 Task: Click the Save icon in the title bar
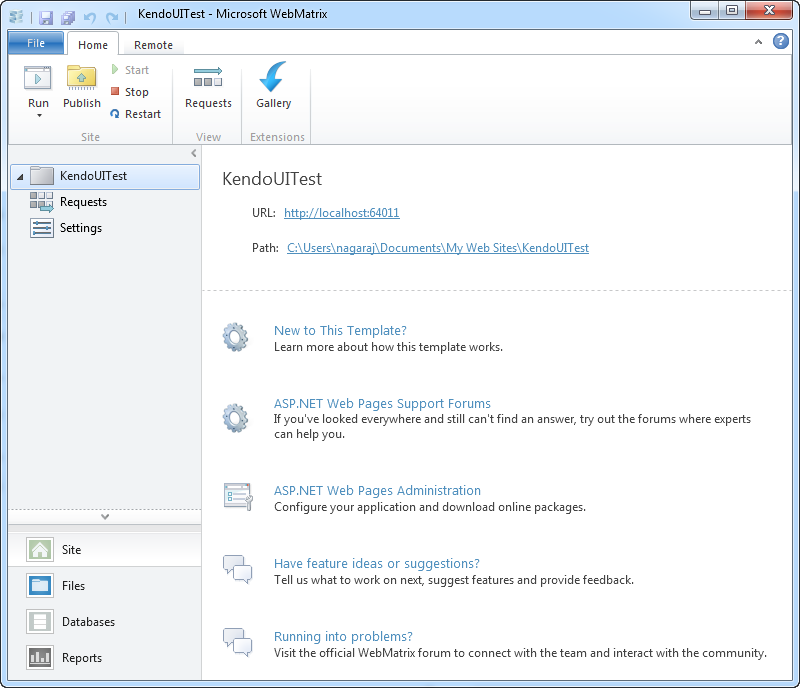click(x=46, y=17)
